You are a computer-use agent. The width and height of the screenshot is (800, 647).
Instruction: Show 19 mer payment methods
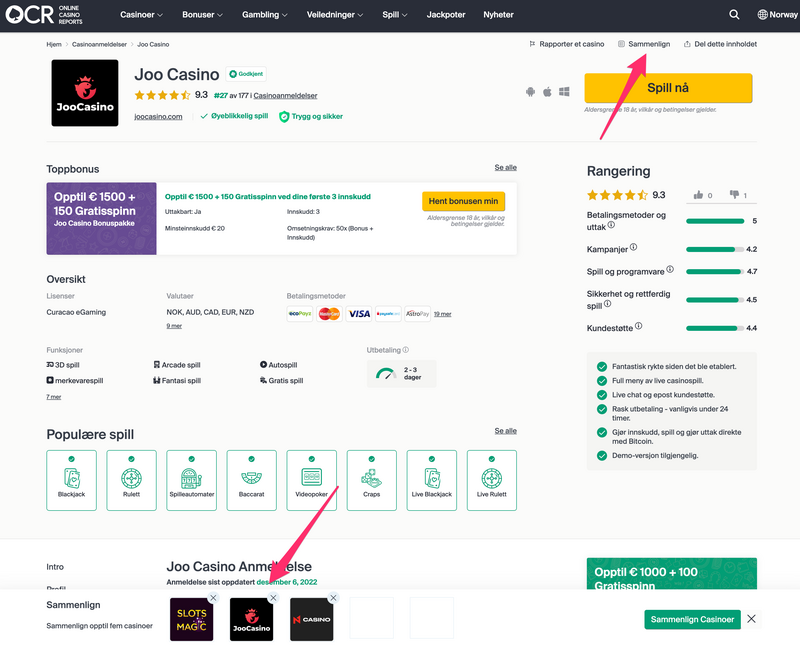442,314
